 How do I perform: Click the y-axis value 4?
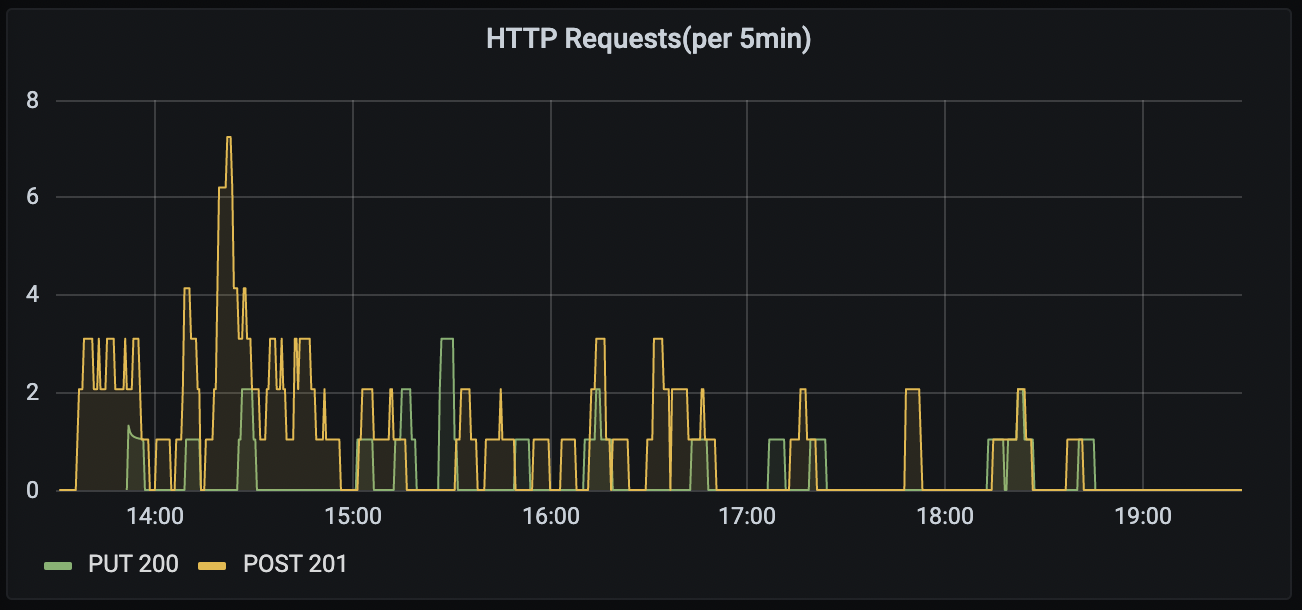(x=32, y=295)
